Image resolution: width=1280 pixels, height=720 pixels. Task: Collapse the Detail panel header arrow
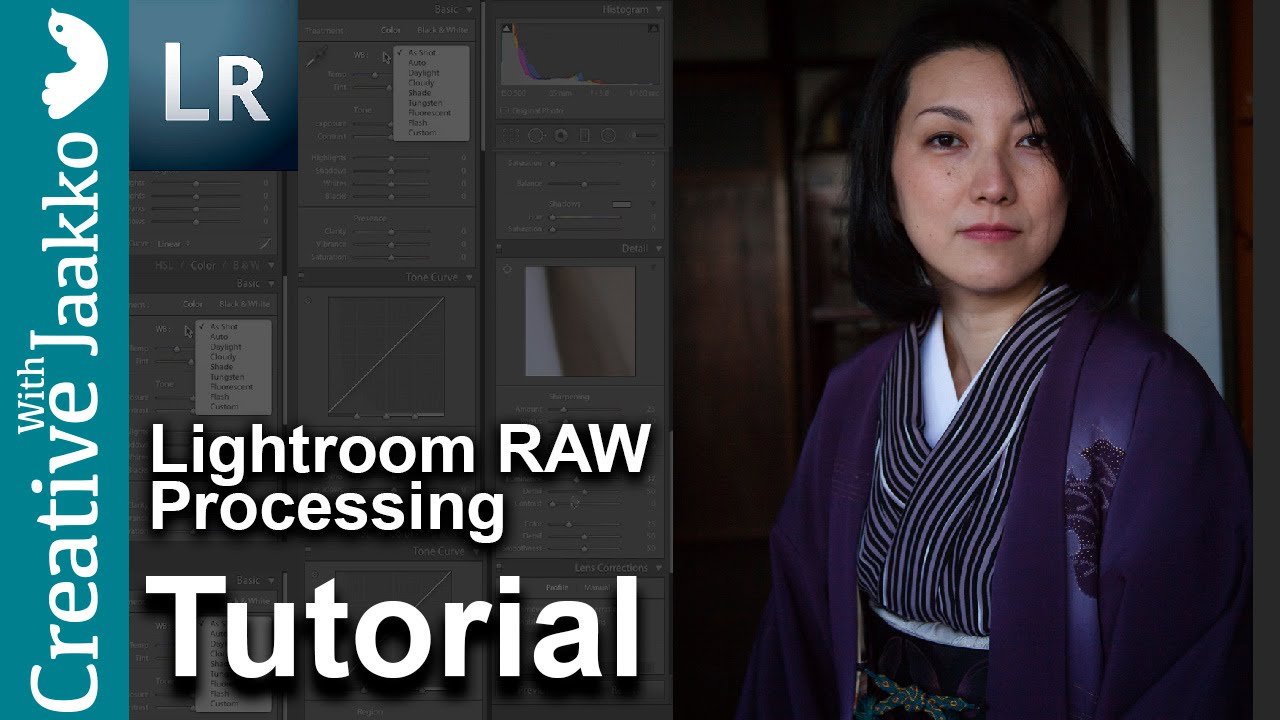coord(658,248)
